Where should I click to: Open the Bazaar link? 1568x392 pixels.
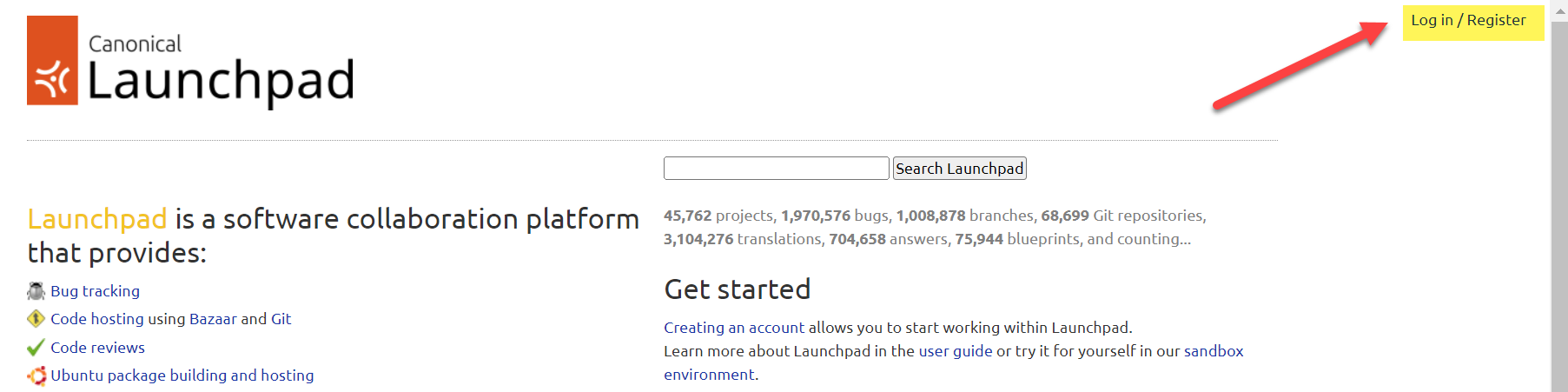pos(213,319)
